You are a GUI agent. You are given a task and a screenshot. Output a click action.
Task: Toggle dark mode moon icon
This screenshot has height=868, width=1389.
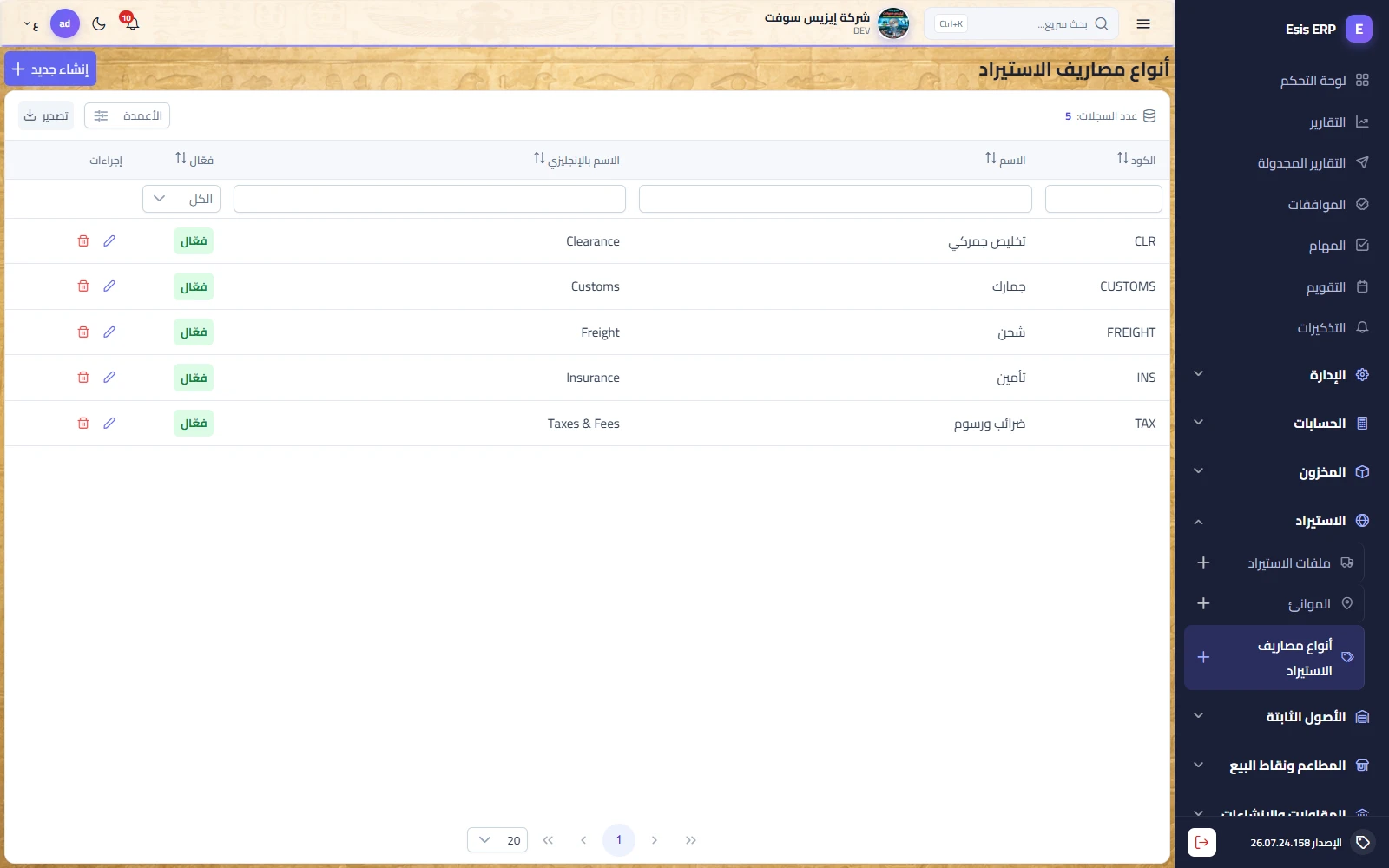[x=99, y=23]
